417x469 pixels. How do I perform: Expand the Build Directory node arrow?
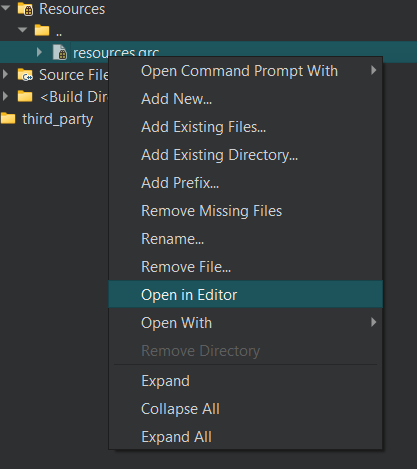[5, 96]
